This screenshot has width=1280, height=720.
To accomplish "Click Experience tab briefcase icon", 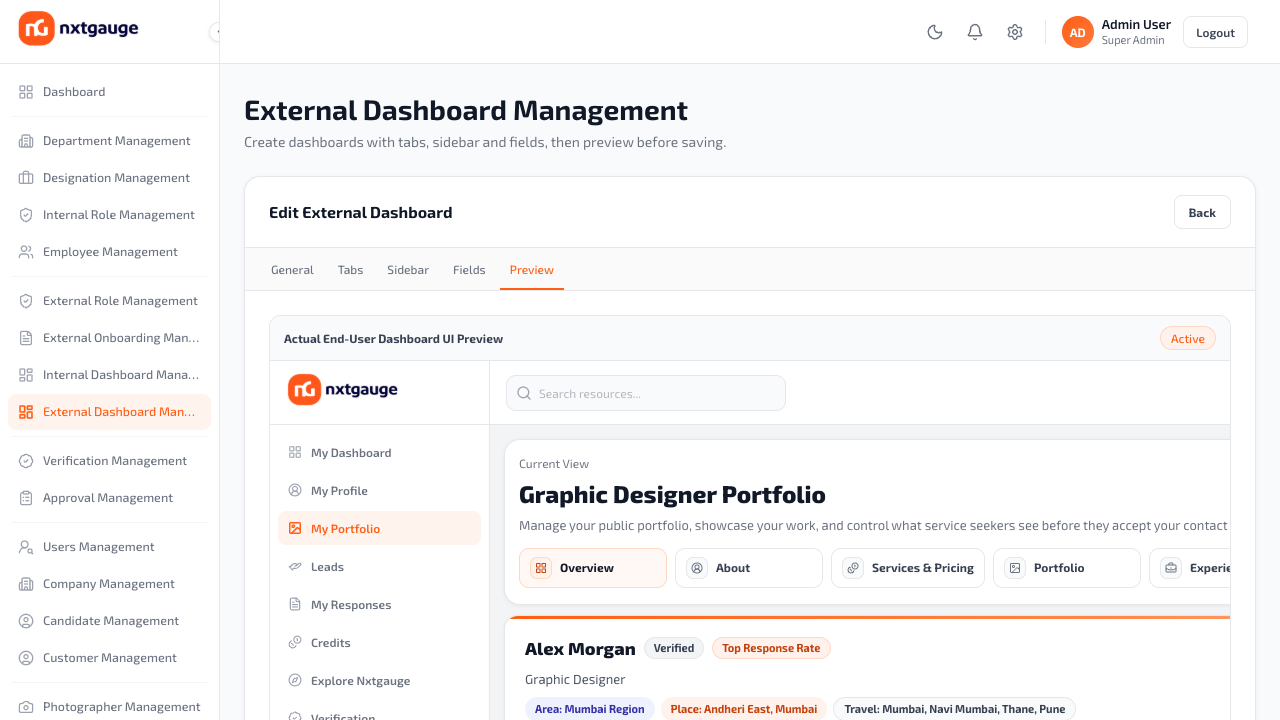I will 1171,568.
